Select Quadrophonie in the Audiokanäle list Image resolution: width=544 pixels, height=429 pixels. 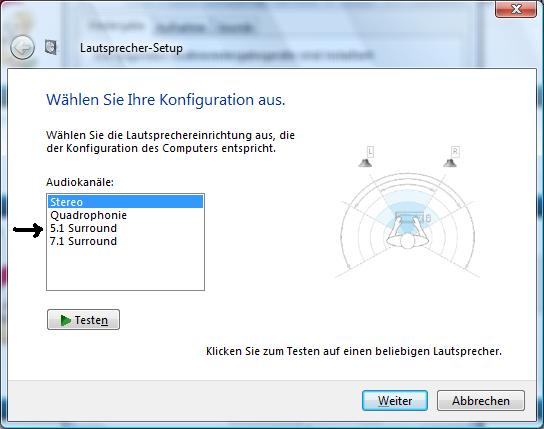125,215
